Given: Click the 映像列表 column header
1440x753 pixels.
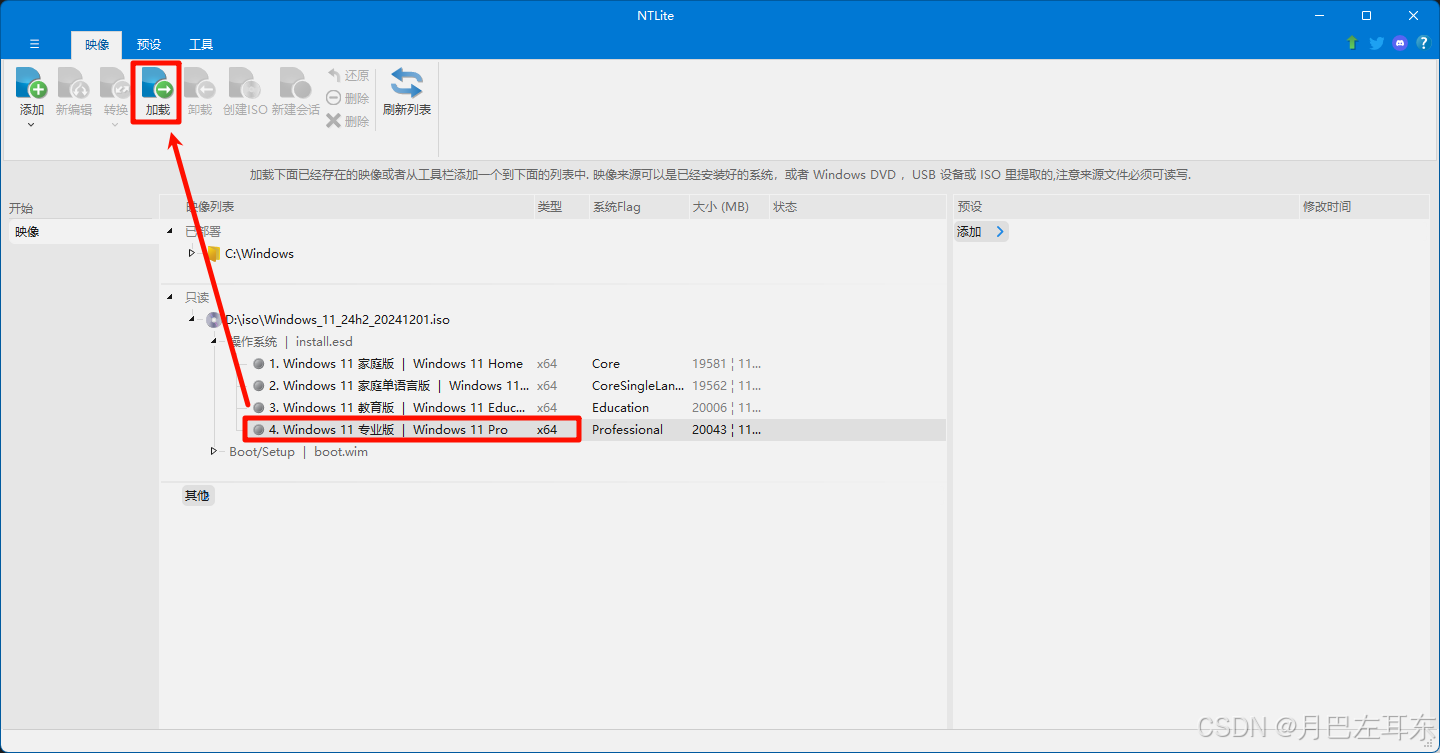Looking at the screenshot, I should point(210,207).
